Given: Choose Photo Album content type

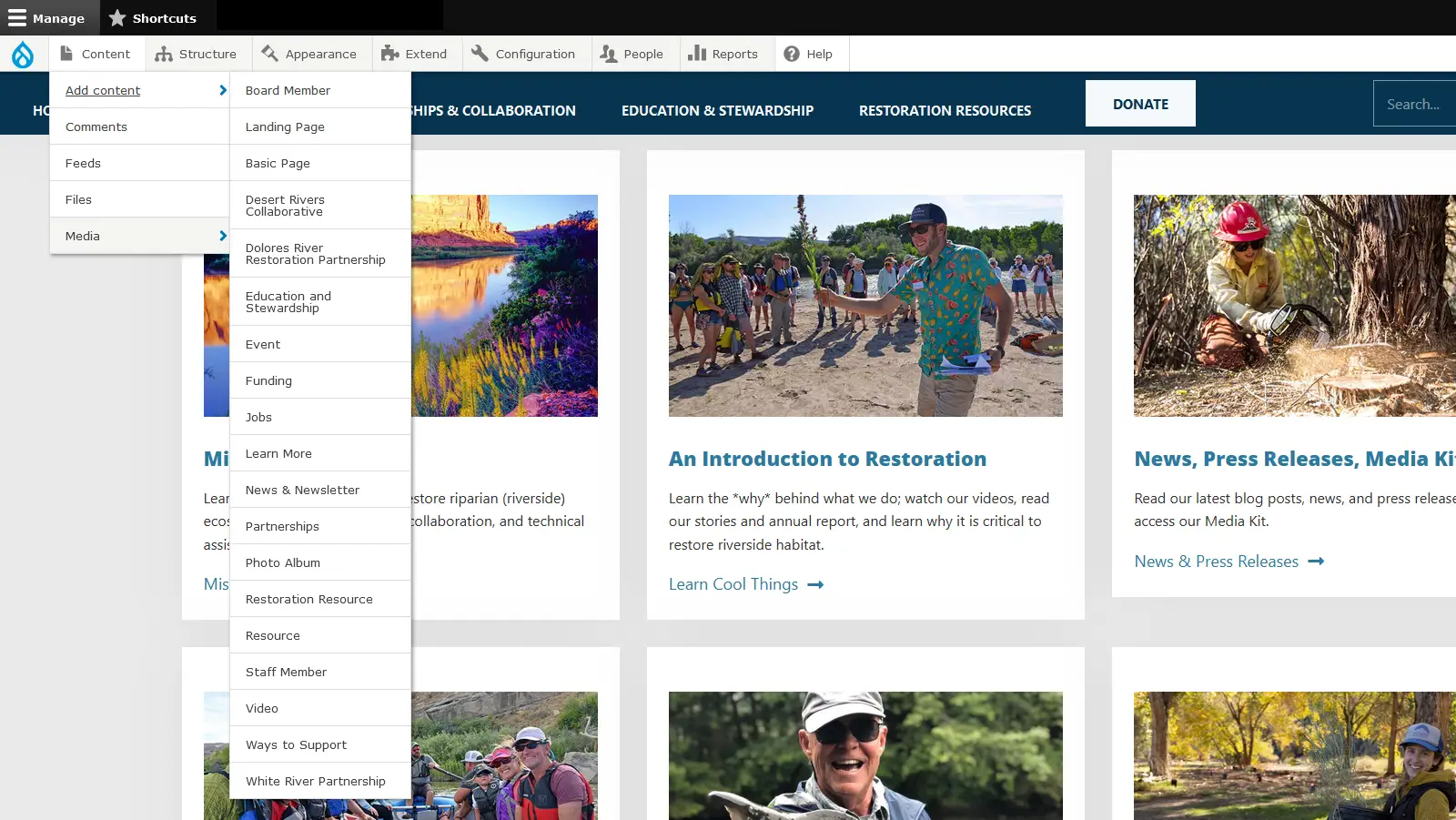Looking at the screenshot, I should tap(283, 563).
